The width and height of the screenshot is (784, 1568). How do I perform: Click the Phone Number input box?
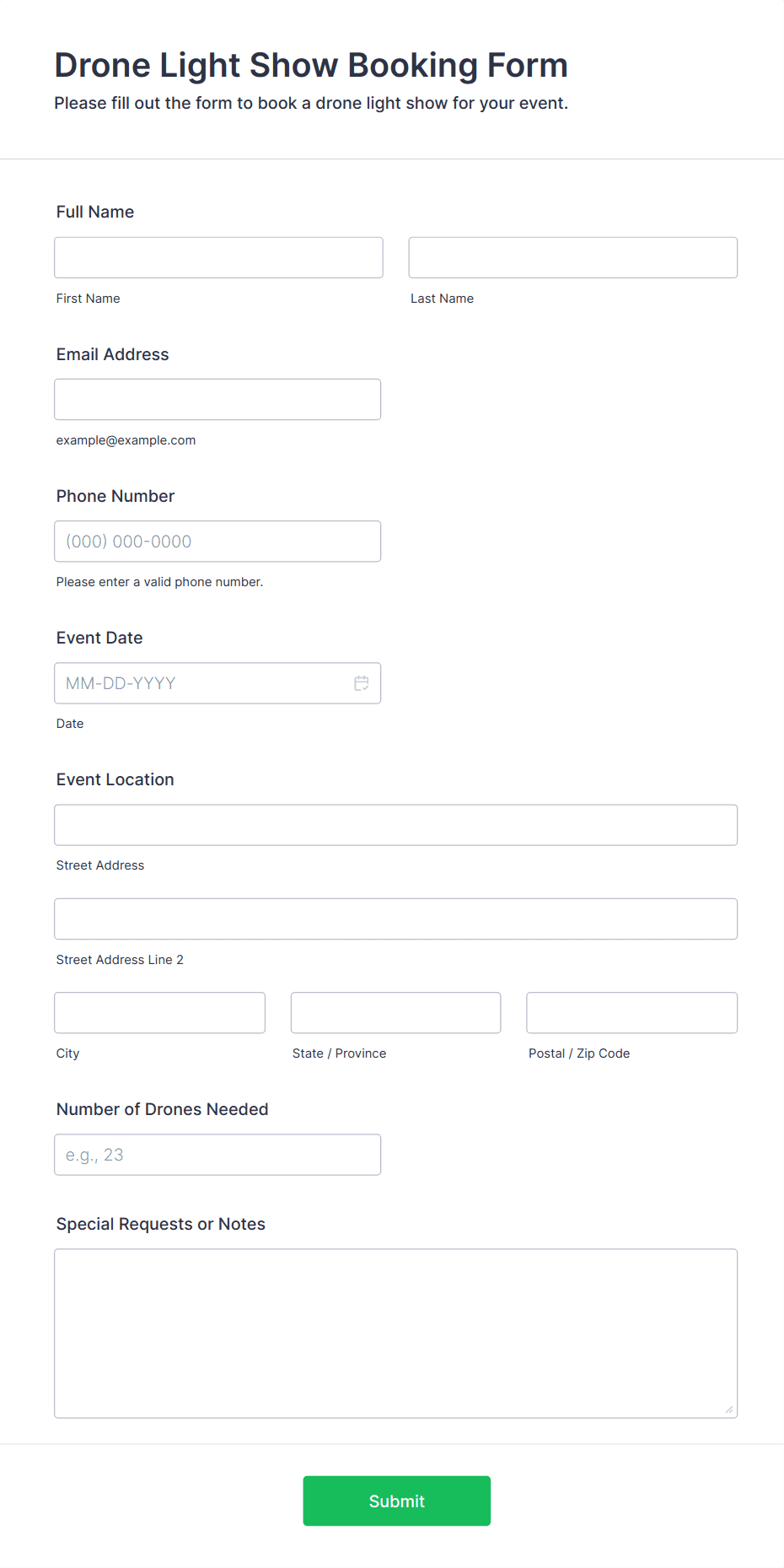pyautogui.click(x=217, y=542)
